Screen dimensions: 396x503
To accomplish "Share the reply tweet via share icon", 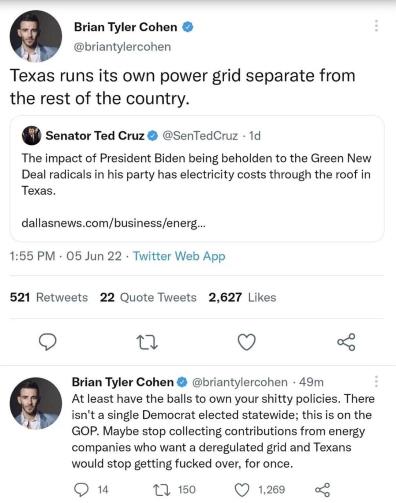I will pos(322,490).
